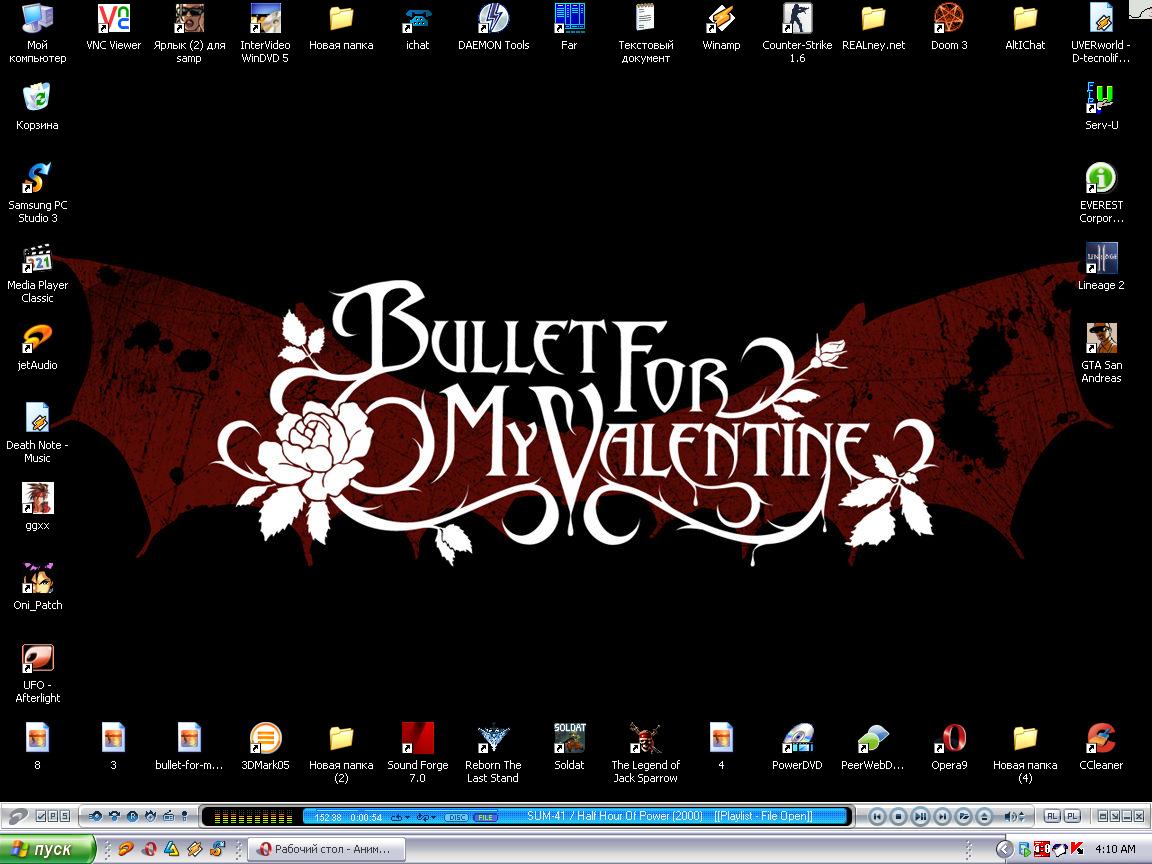Toggle the jetAudio PL playlist button

1073,816
